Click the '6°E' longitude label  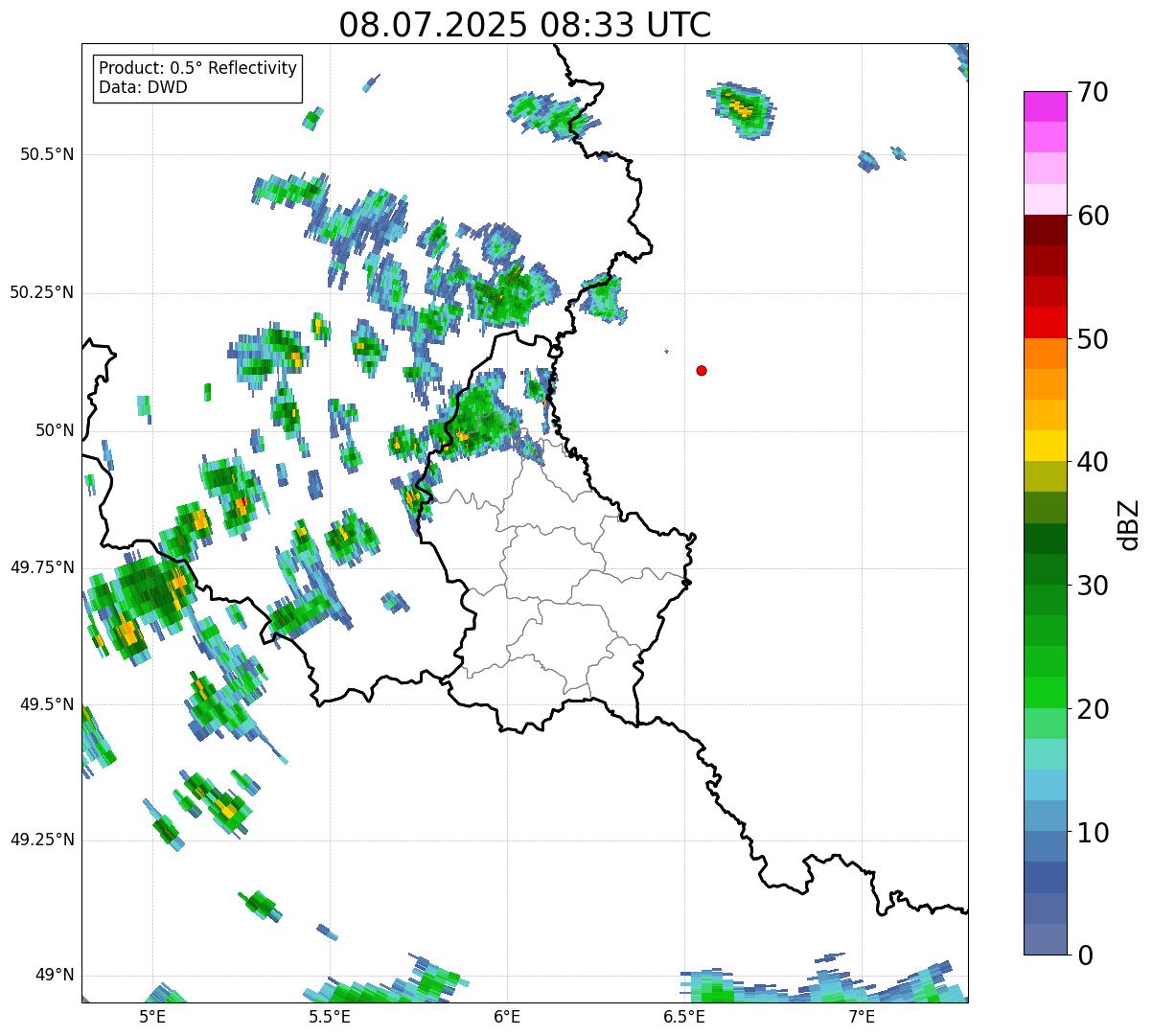coord(507,1017)
